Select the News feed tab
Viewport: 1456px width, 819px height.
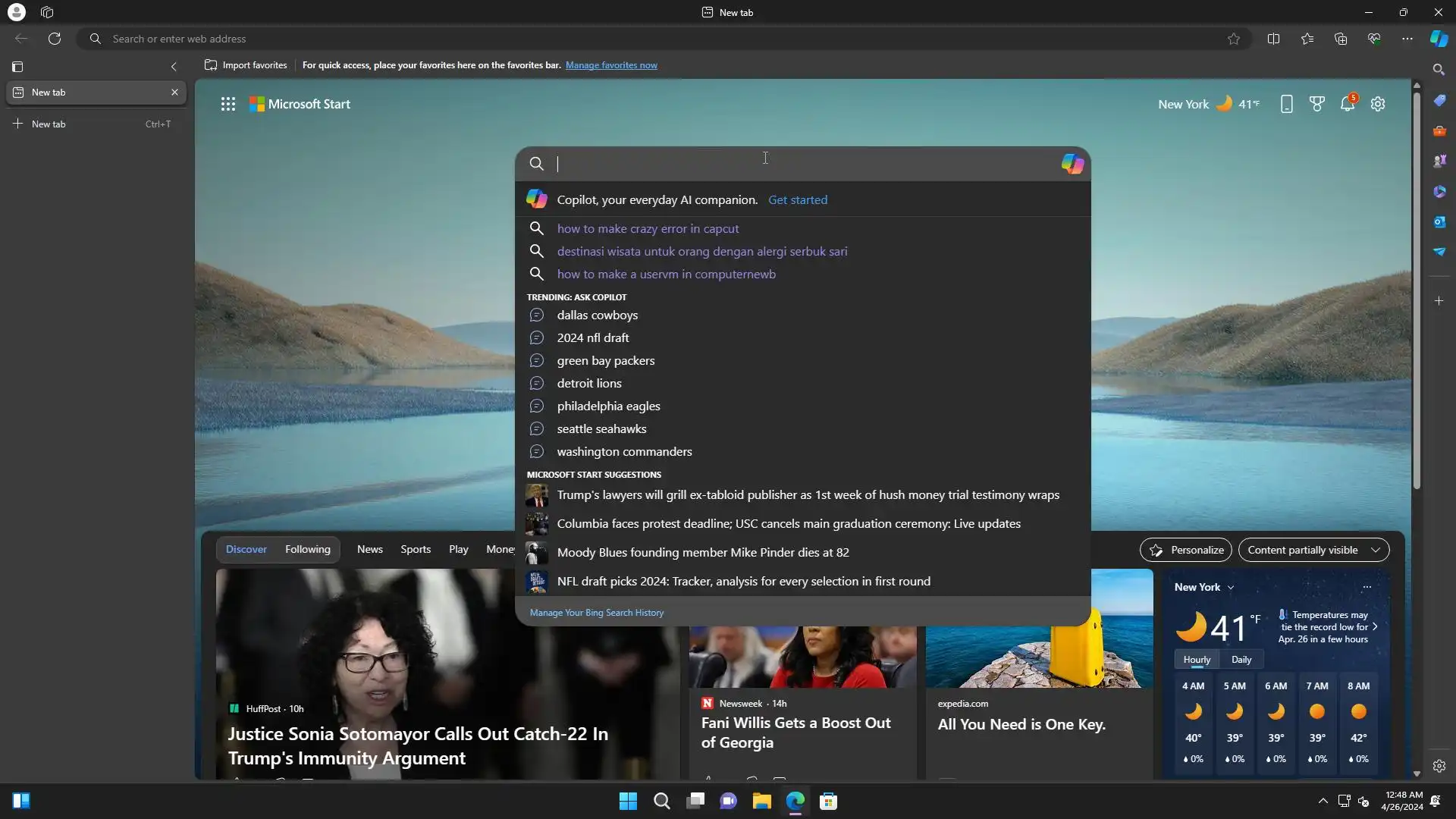tap(369, 549)
